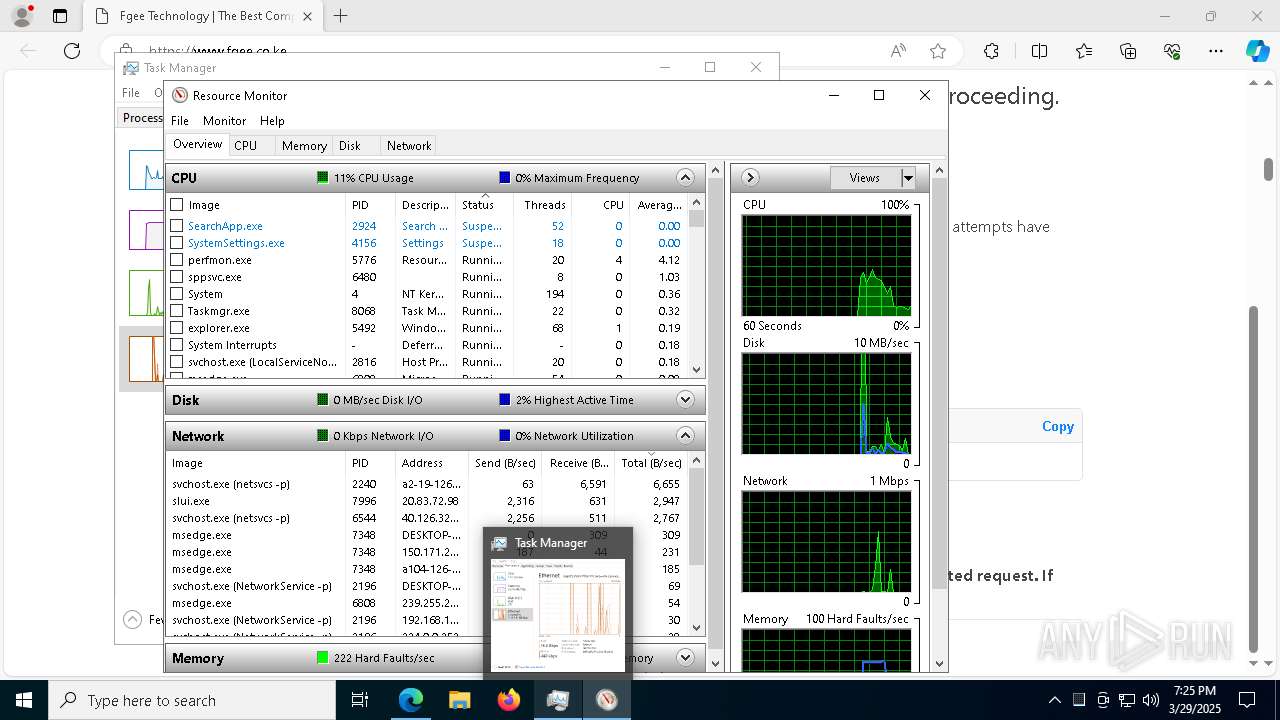
Task: Open the Monitor menu
Action: click(224, 121)
